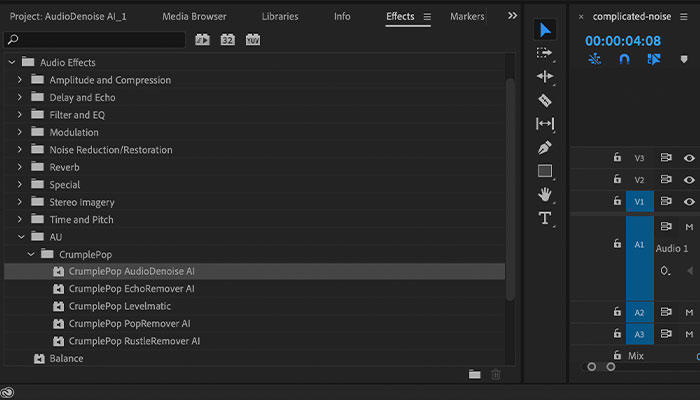Collapse the CrumplePop folder

pos(31,254)
